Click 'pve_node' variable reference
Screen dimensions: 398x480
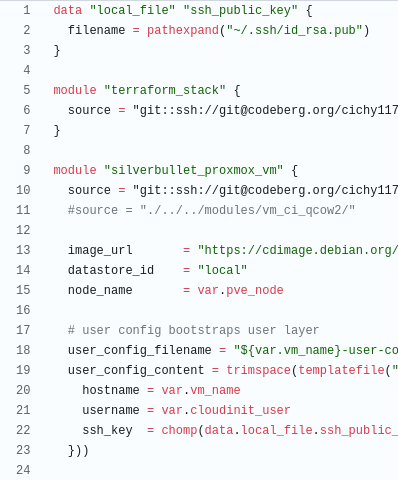tap(255, 290)
